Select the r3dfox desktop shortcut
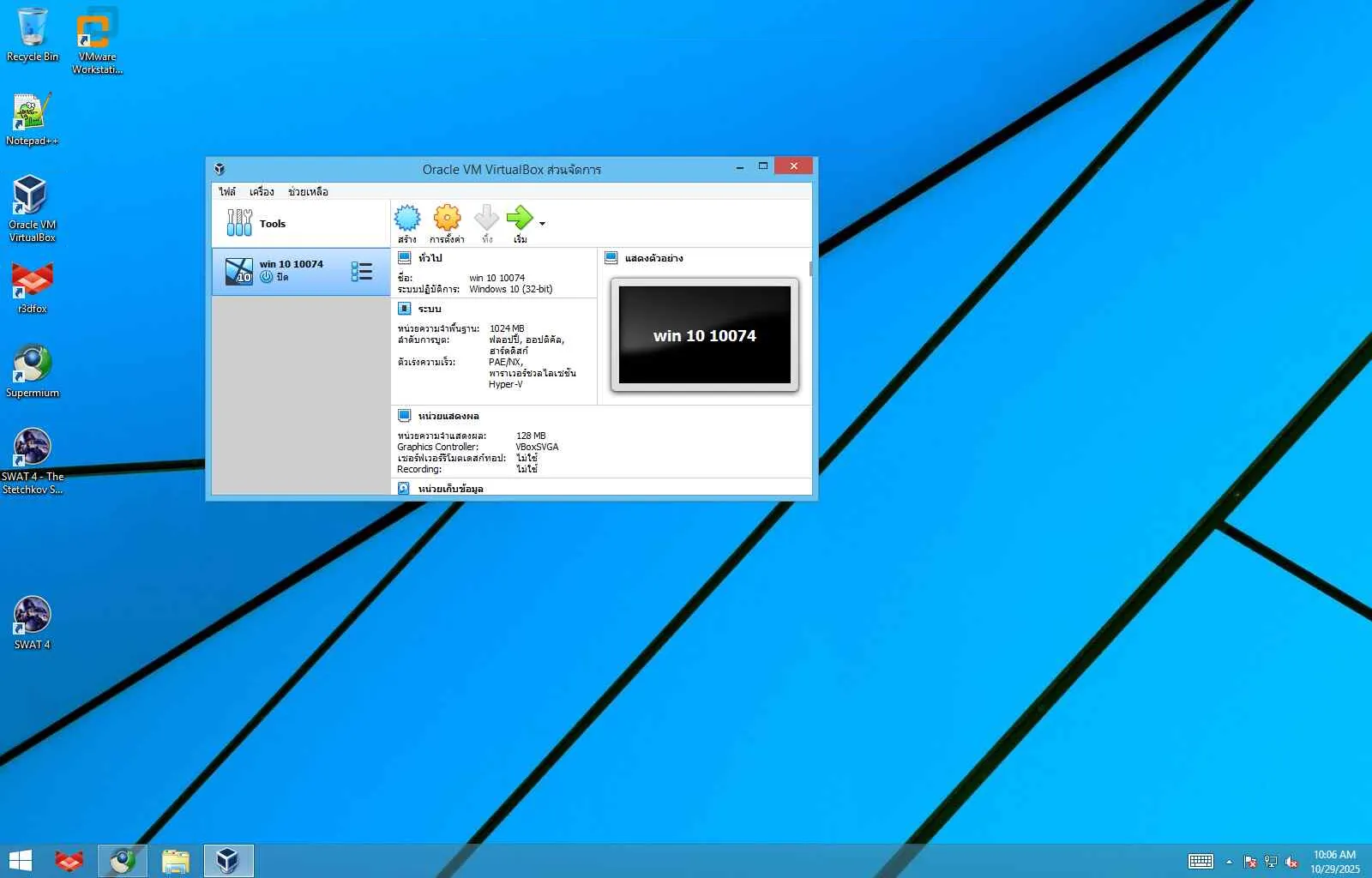Screen dimensions: 1372x878 pos(33,287)
